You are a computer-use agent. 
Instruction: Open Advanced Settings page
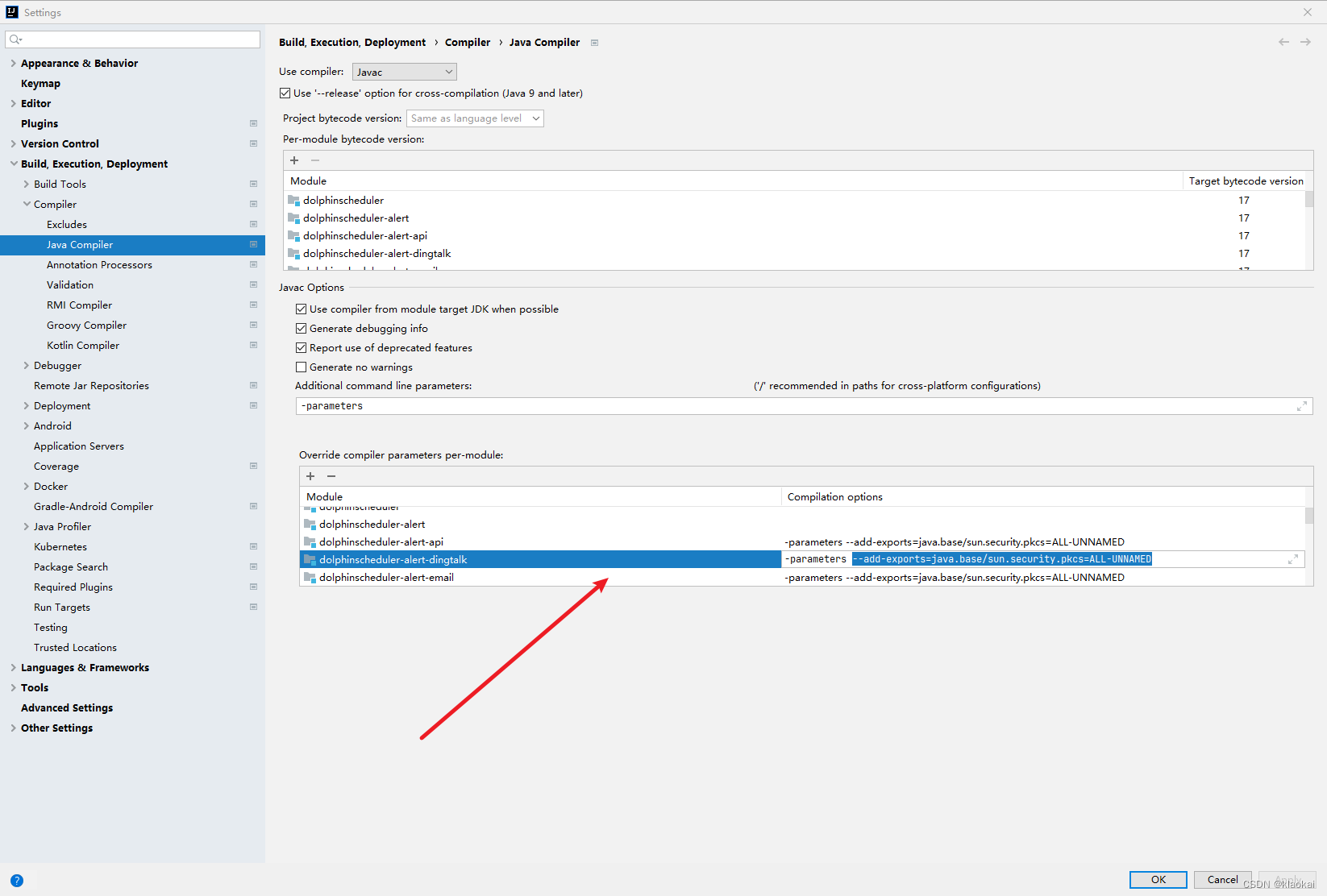(x=67, y=707)
